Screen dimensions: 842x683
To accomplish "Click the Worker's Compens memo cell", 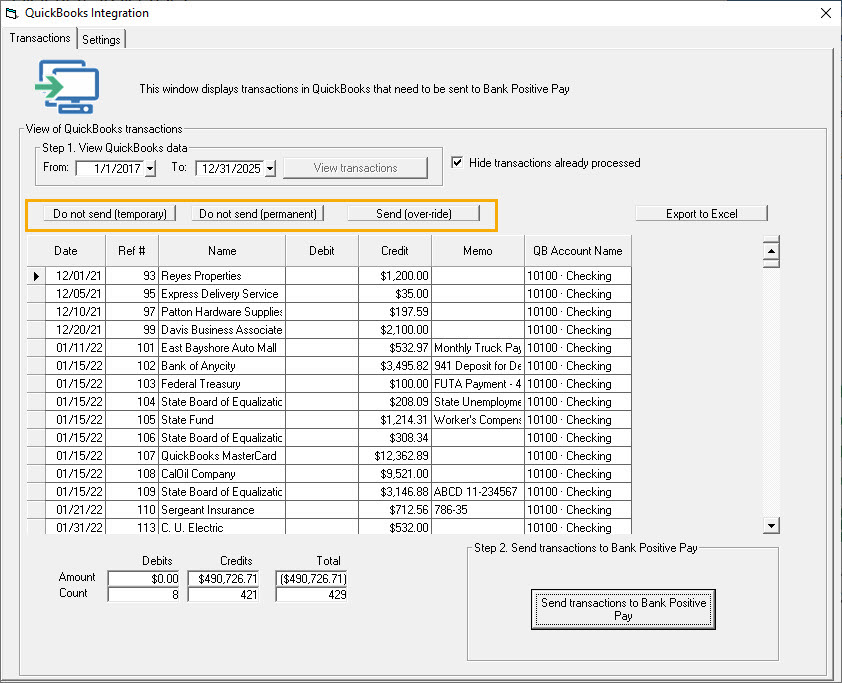I will pos(477,420).
